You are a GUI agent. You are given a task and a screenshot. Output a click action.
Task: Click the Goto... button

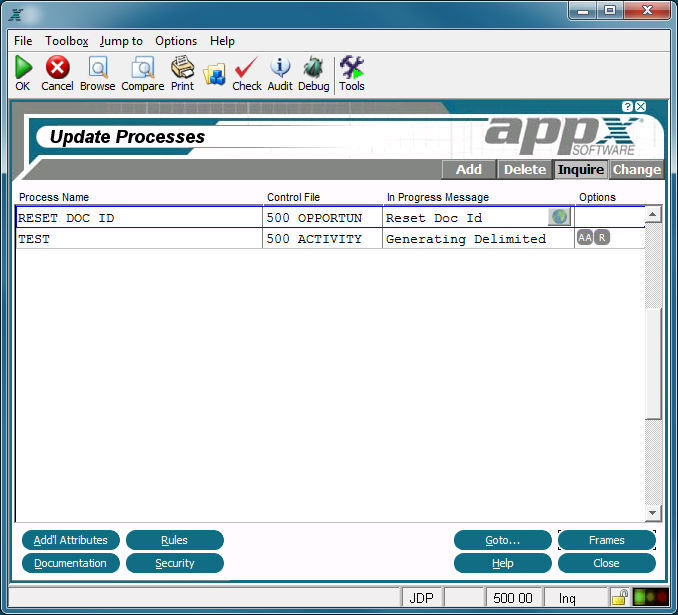point(503,540)
